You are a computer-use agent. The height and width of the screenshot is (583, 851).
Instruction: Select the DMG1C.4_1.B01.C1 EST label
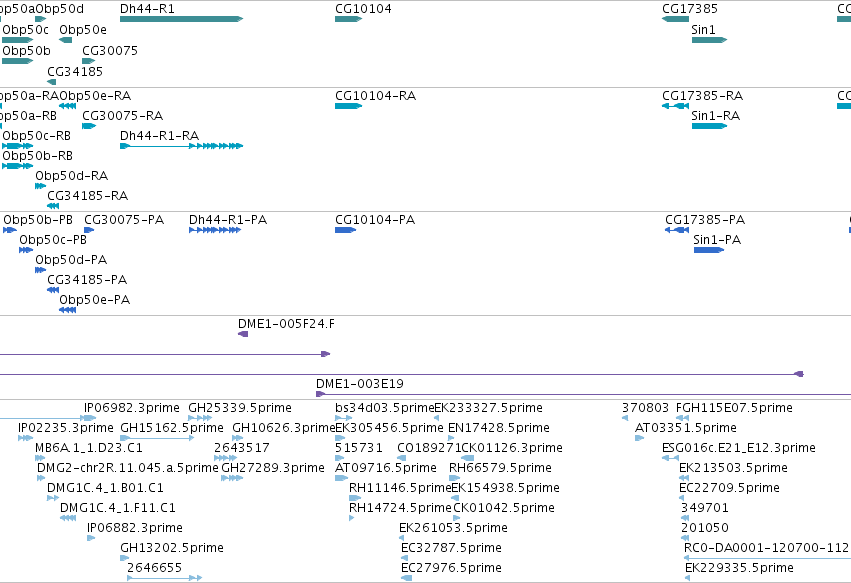[105, 488]
